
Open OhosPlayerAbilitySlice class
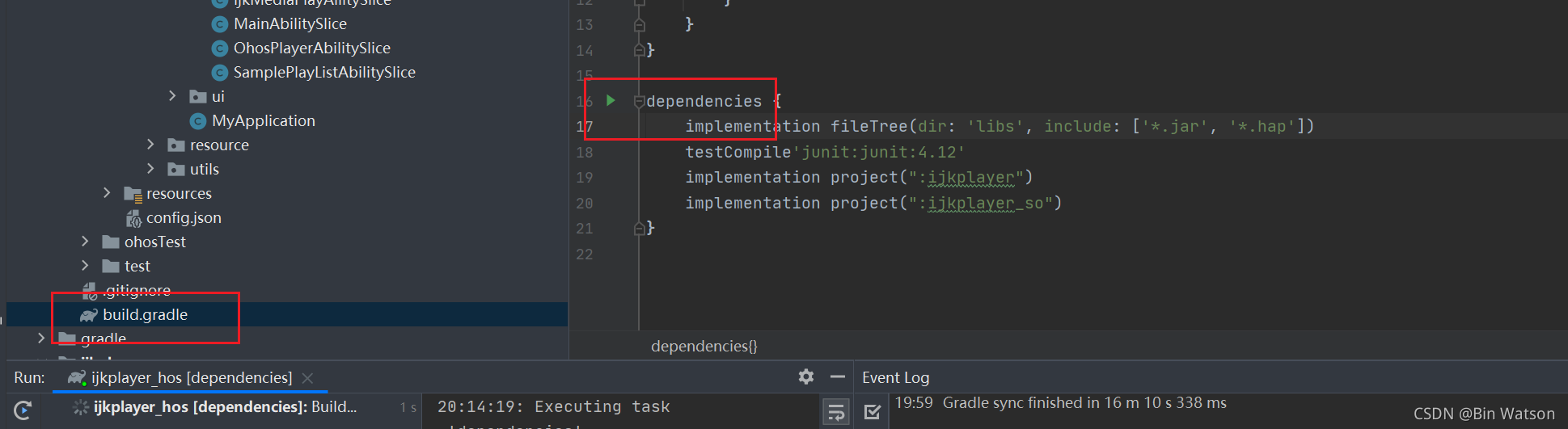point(312,48)
